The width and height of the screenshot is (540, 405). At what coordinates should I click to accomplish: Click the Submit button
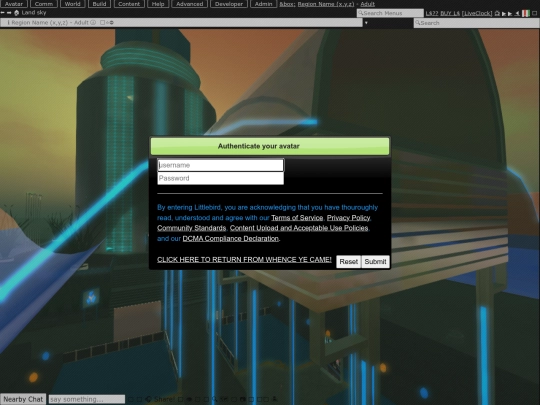click(375, 262)
